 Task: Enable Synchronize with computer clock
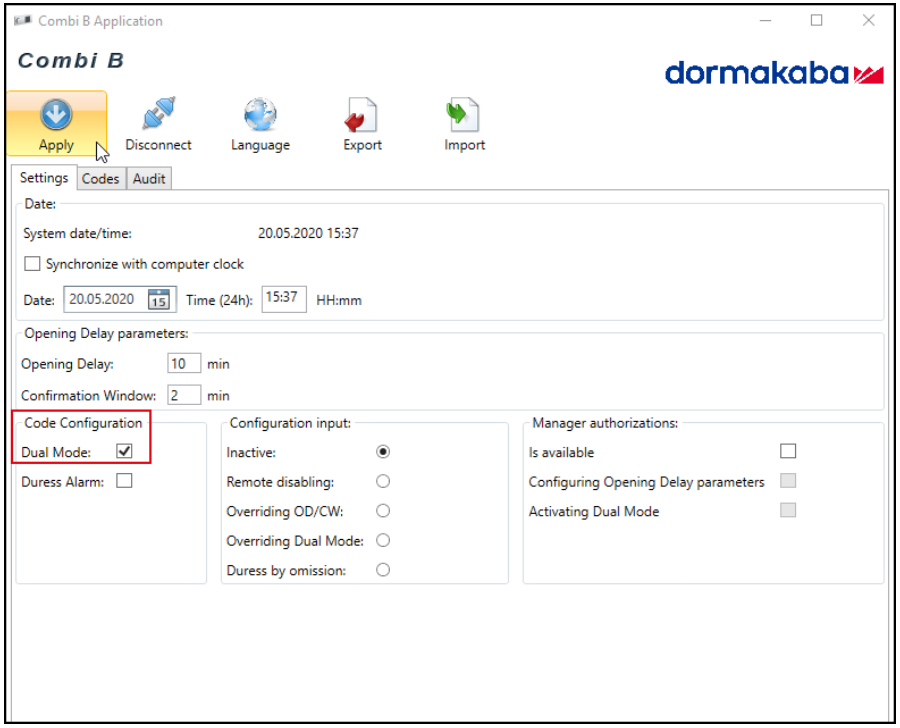point(32,264)
